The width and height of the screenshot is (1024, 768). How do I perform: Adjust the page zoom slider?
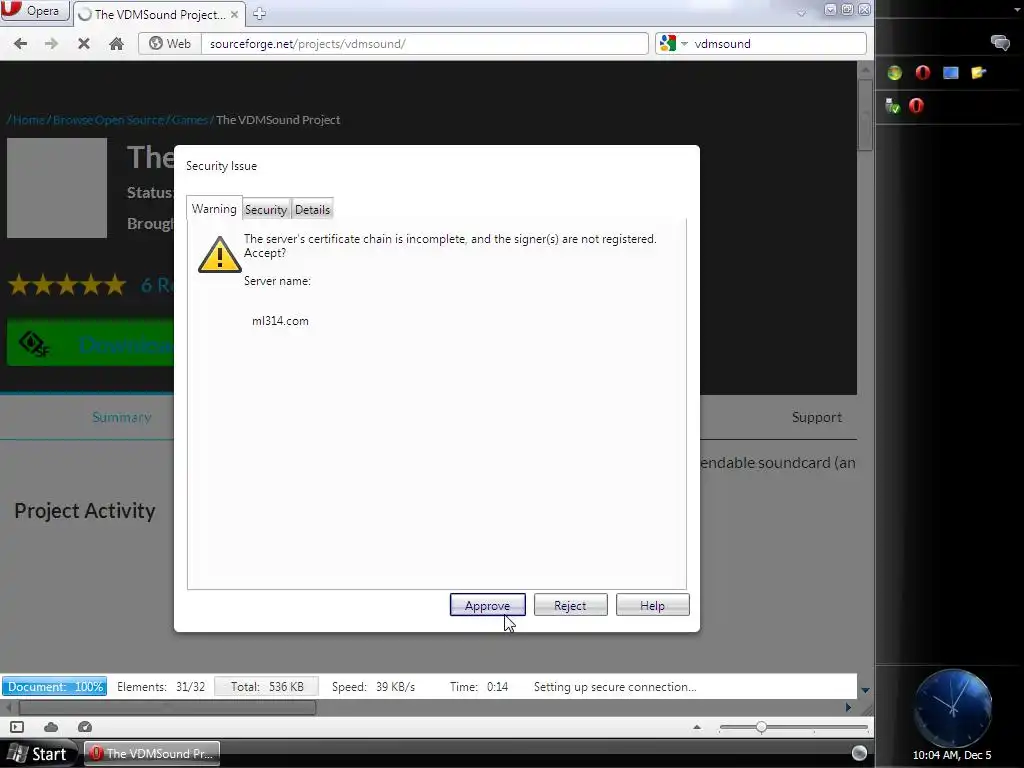click(761, 727)
